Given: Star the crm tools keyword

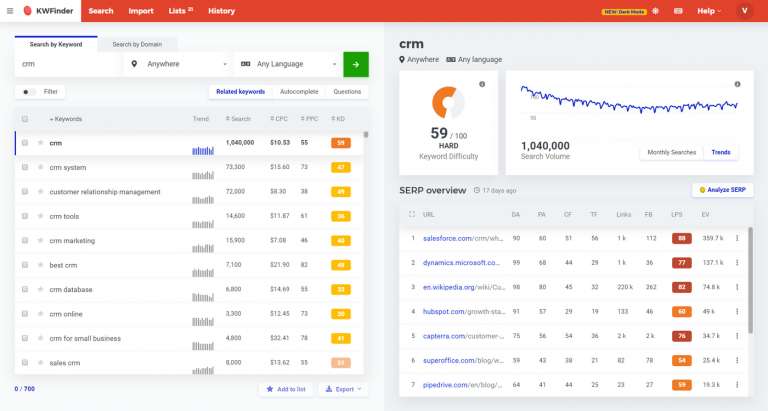Looking at the screenshot, I should tap(40, 216).
